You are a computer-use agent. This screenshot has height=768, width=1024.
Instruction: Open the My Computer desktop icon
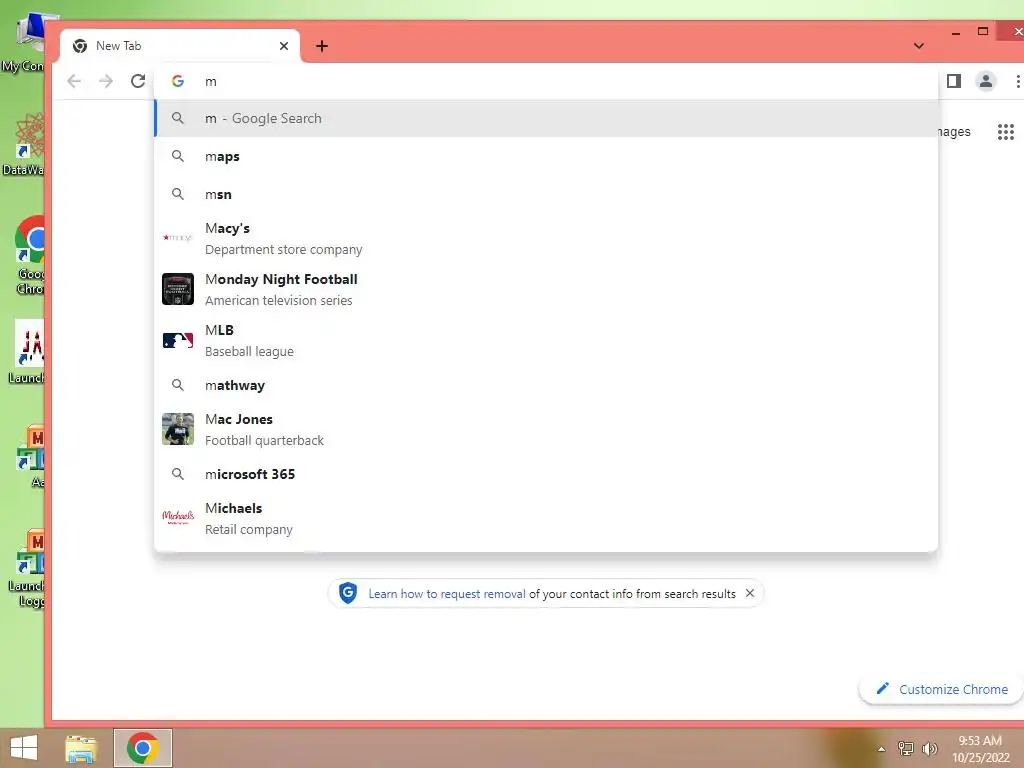[x=24, y=44]
